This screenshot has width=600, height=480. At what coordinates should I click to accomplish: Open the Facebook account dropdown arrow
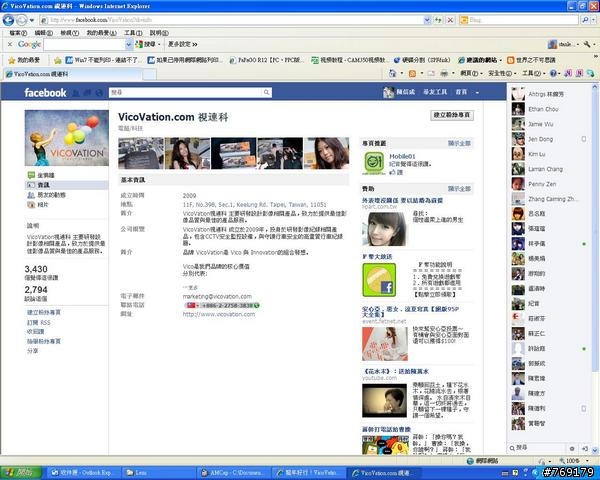477,93
